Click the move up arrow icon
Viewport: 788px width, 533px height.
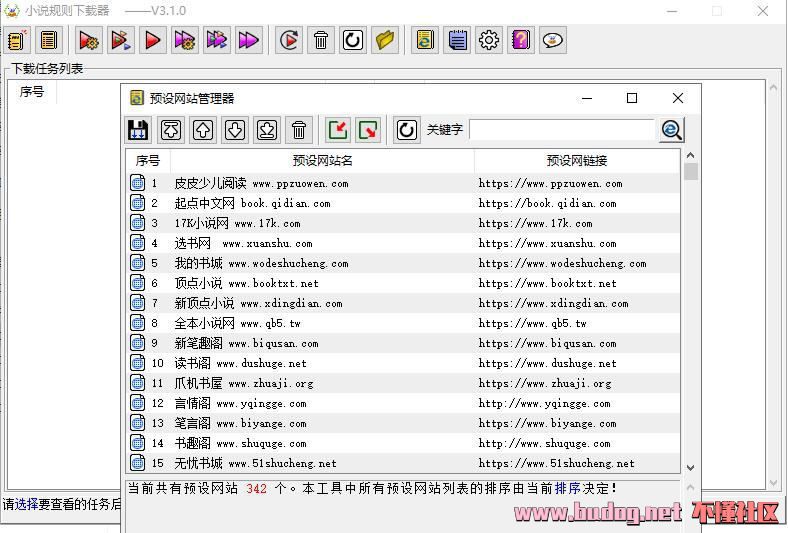203,130
